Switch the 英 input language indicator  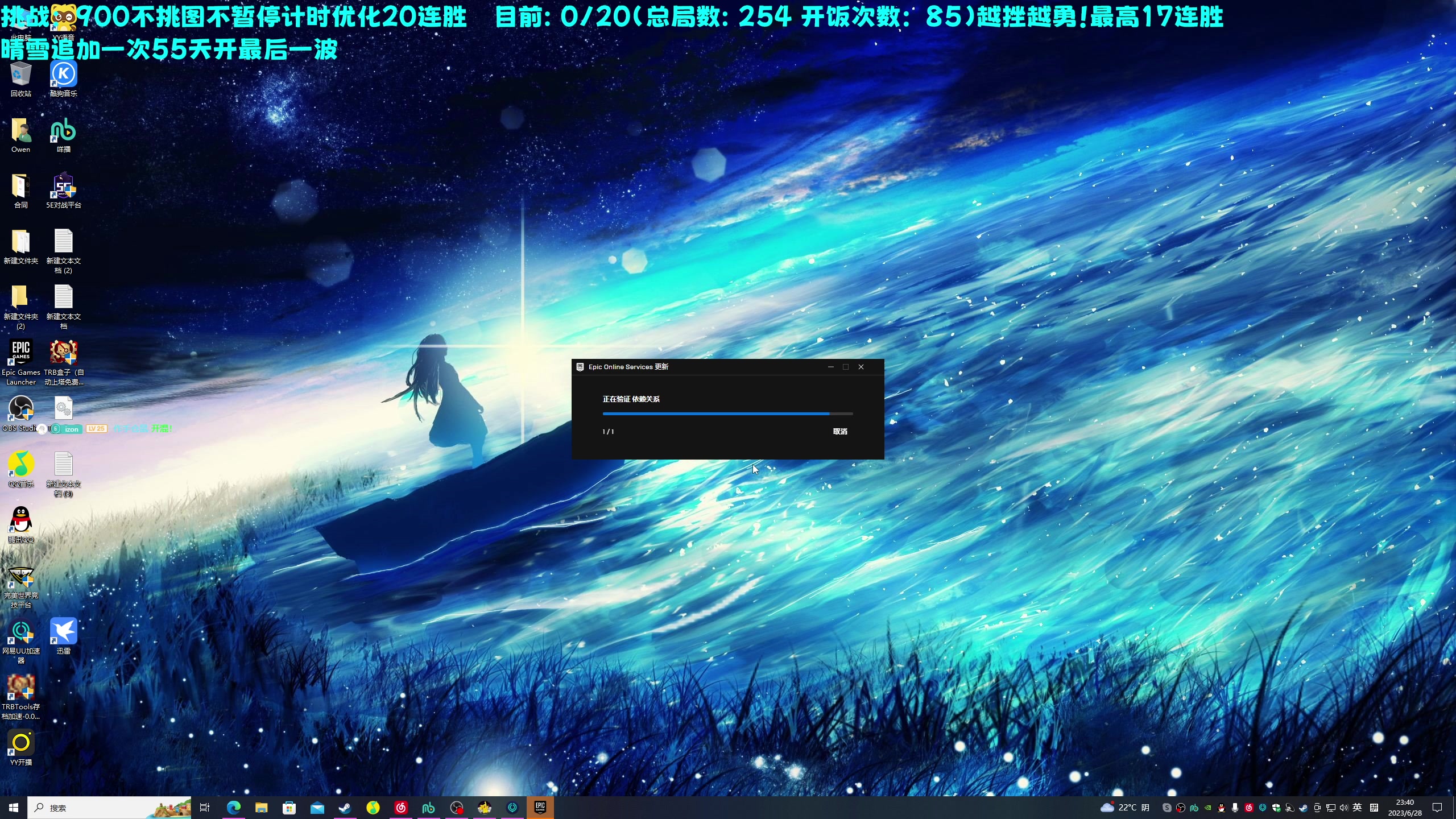pos(1358,808)
